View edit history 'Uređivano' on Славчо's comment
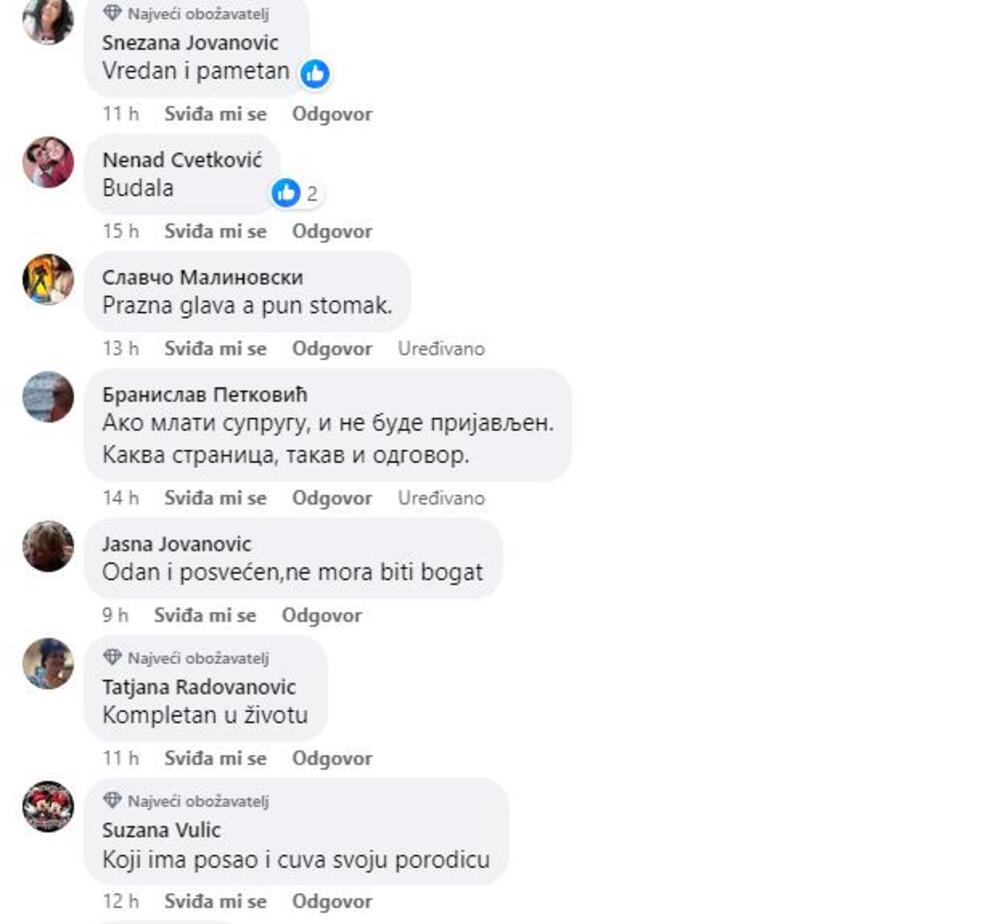 [441, 348]
